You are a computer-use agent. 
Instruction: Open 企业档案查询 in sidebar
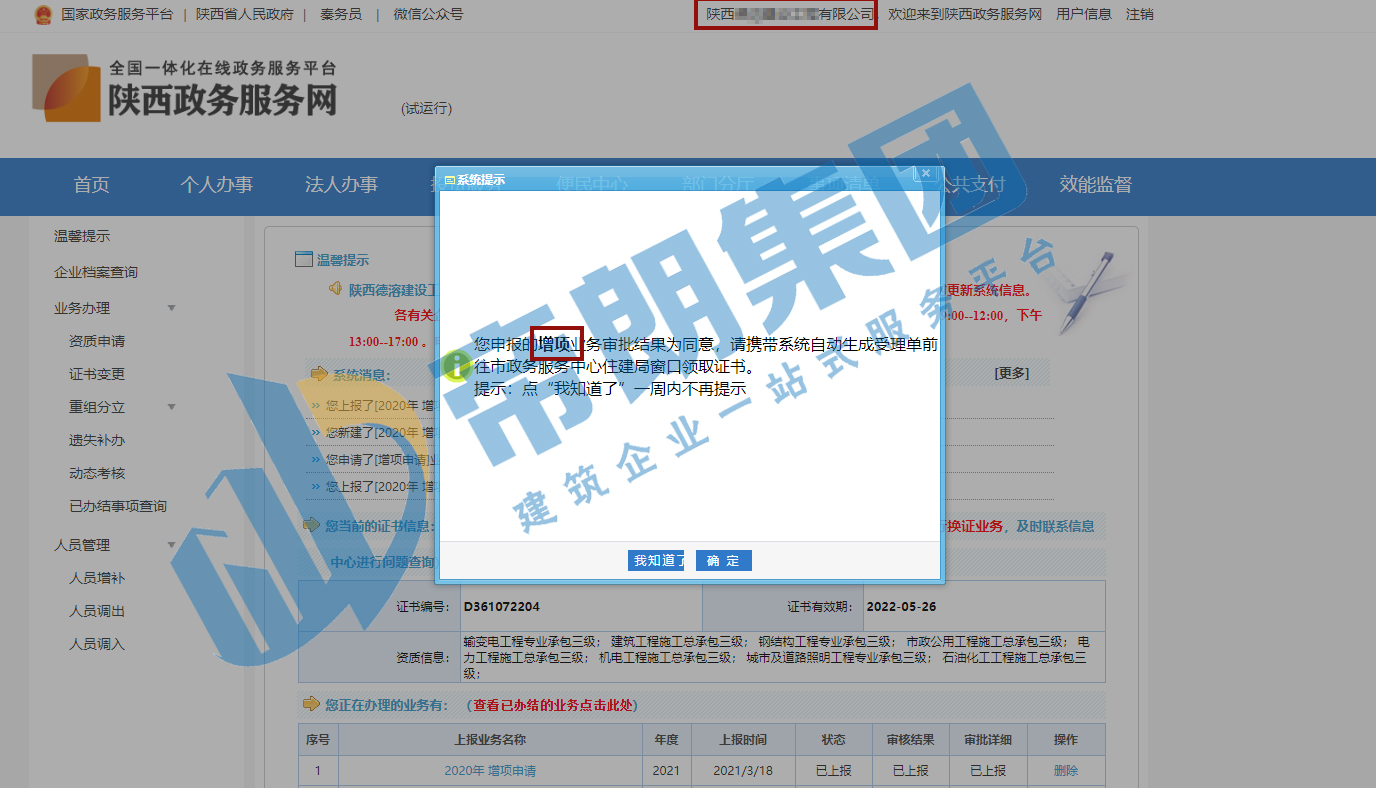click(96, 272)
